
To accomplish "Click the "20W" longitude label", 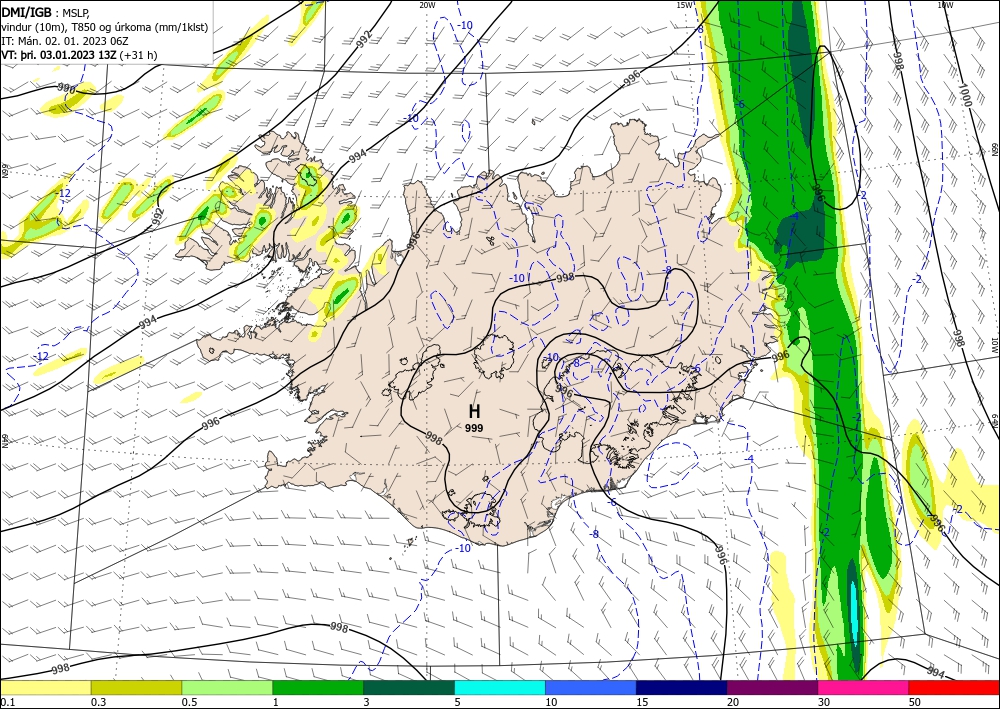I will (427, 5).
